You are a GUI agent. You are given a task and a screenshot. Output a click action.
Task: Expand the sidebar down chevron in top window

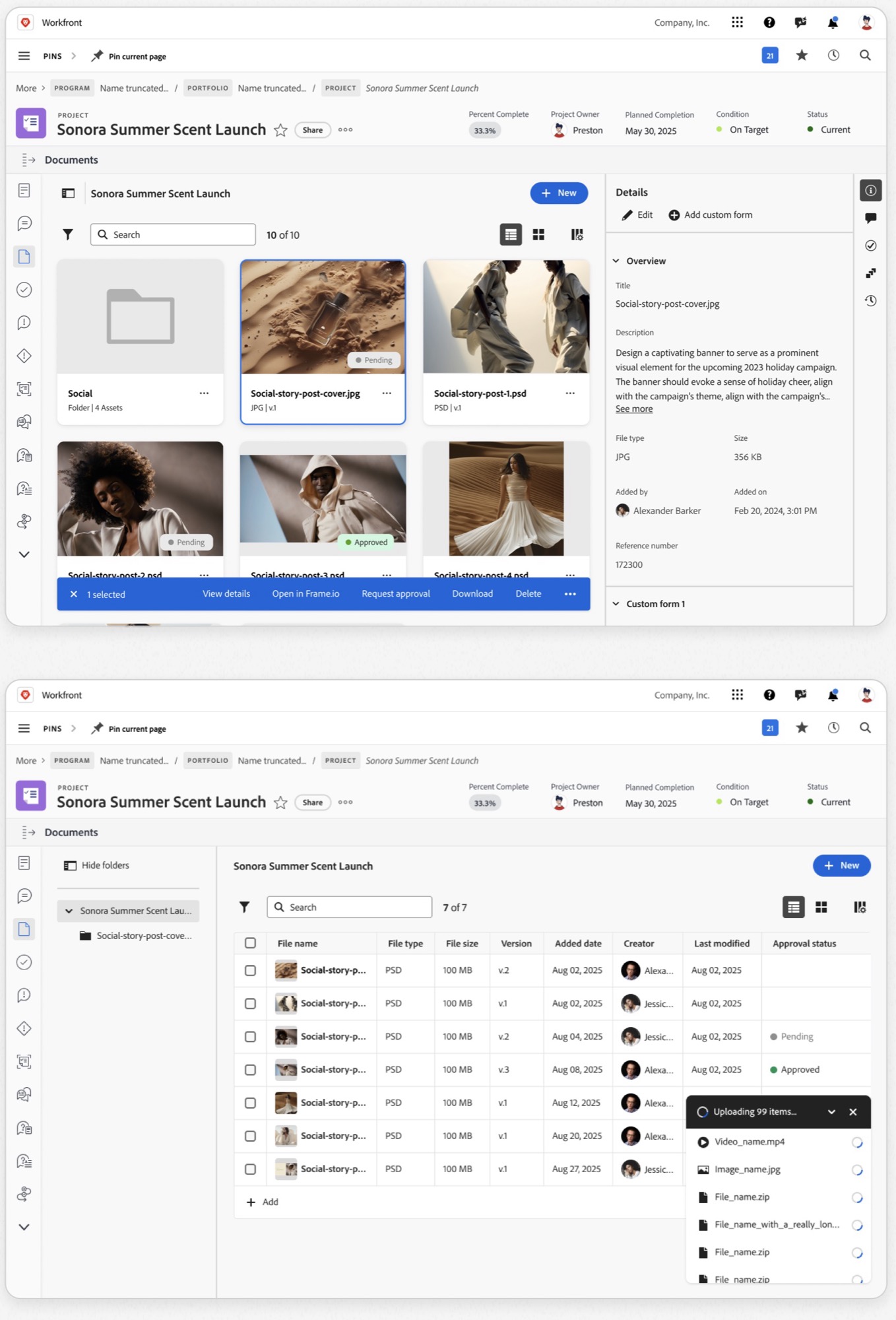tap(24, 554)
